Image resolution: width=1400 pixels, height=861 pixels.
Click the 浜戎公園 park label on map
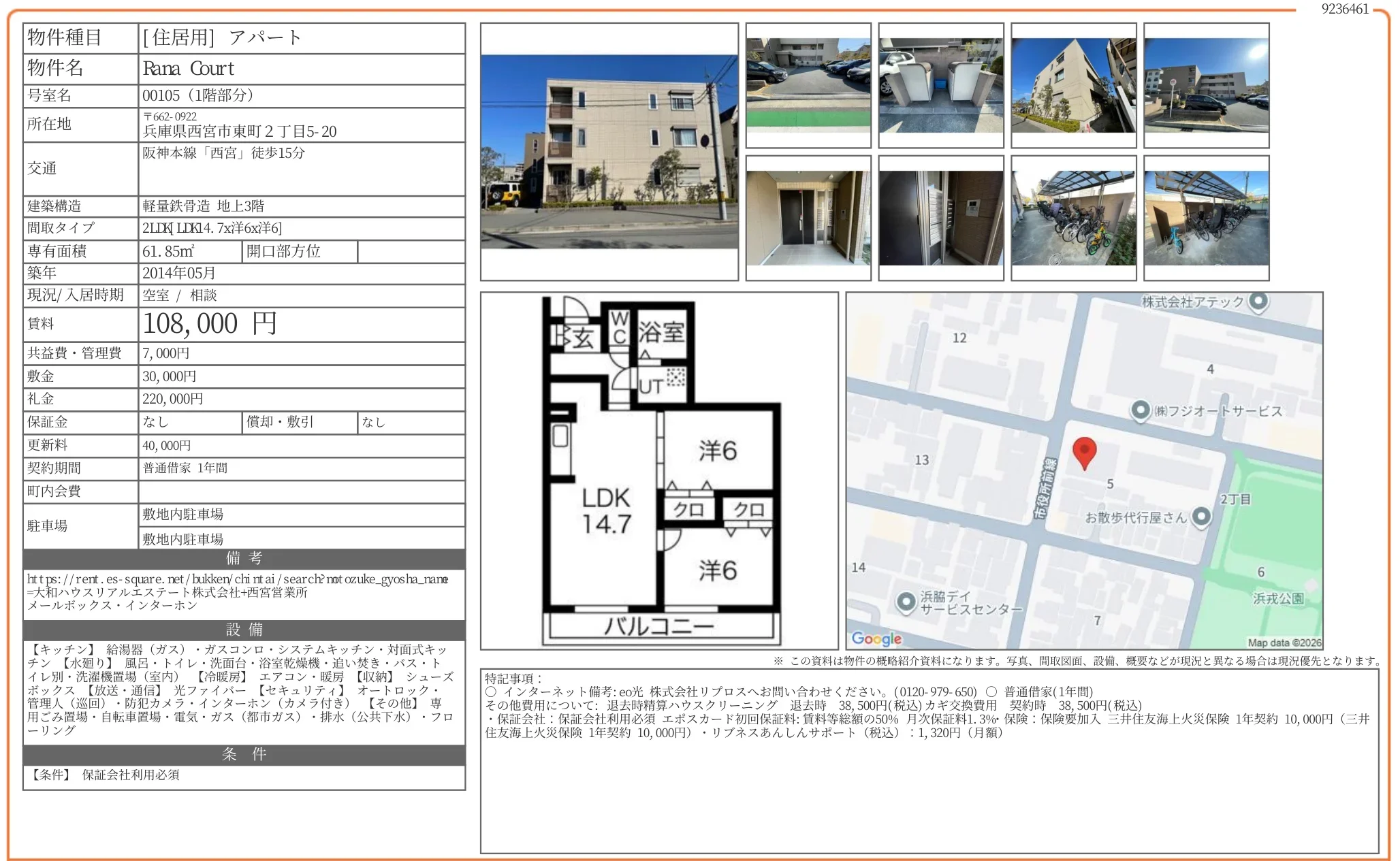[x=1278, y=598]
